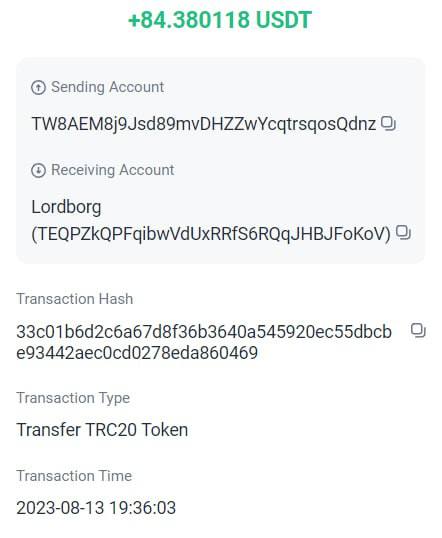Click the Sending Account label

click(107, 87)
